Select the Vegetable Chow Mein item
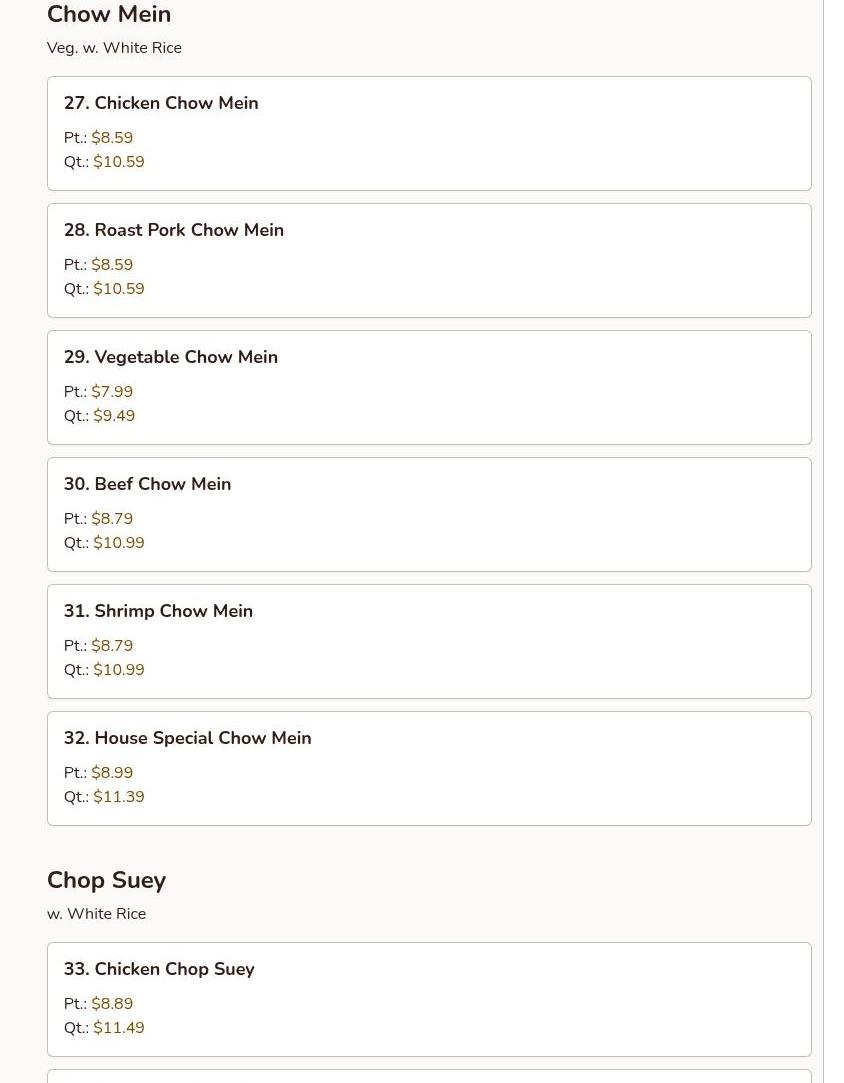The width and height of the screenshot is (844, 1083). [x=171, y=357]
